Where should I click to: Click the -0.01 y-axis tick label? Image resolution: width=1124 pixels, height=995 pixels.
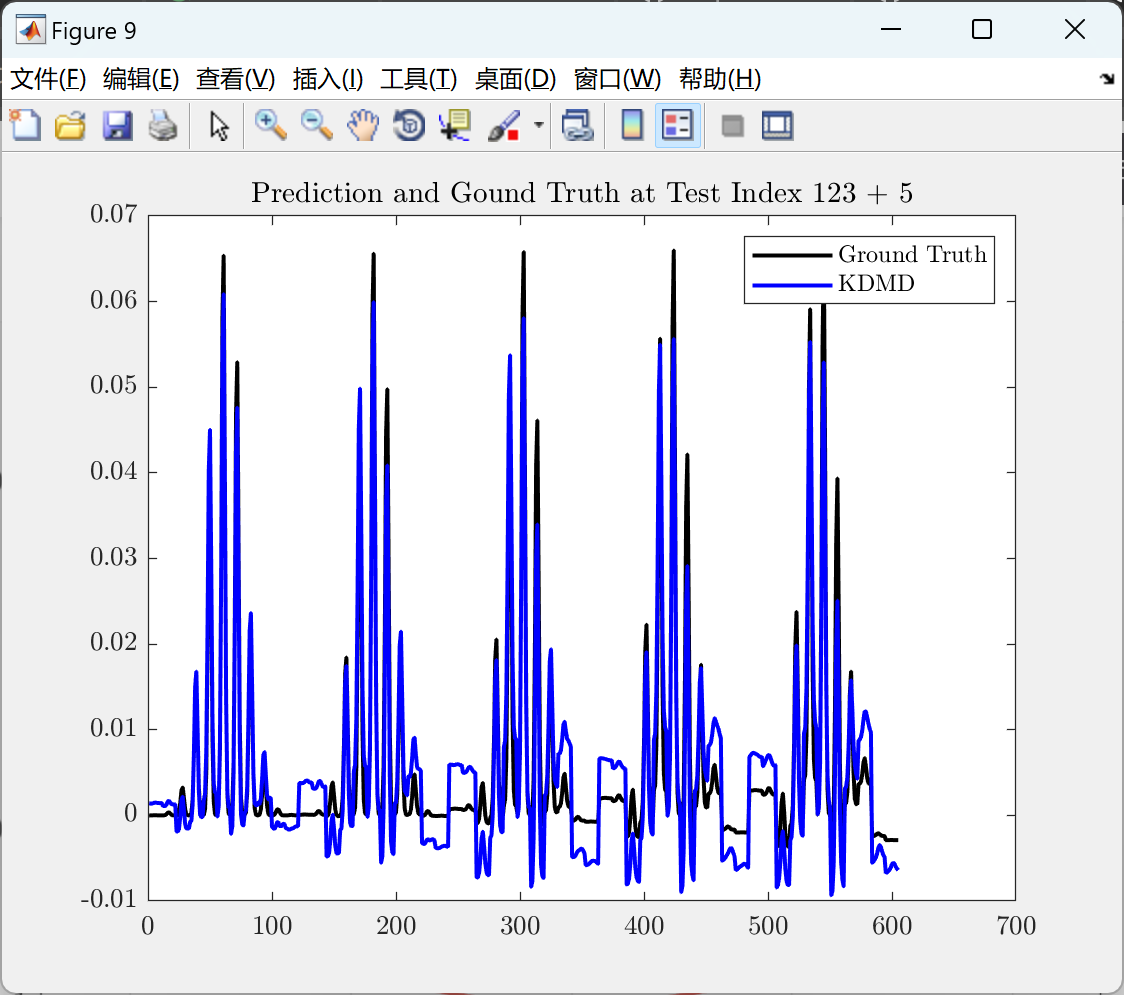[x=108, y=899]
